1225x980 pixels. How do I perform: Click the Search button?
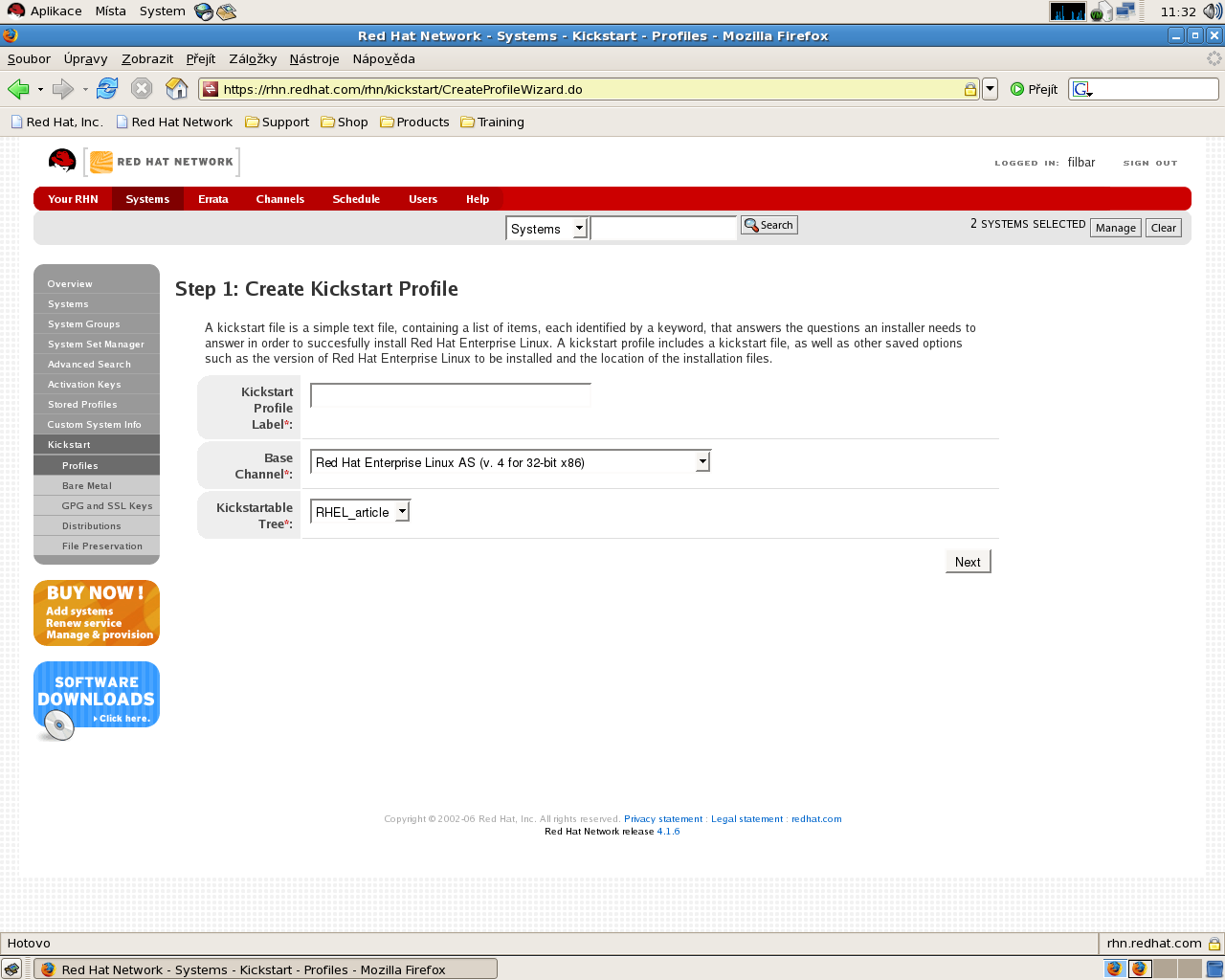[769, 225]
